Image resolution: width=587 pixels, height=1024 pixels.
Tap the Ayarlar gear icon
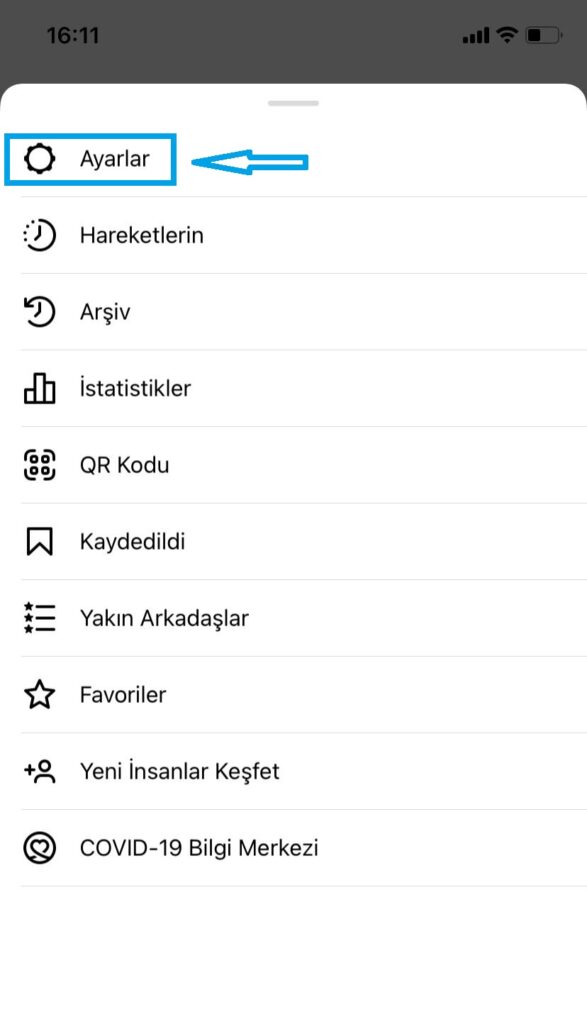coord(39,159)
